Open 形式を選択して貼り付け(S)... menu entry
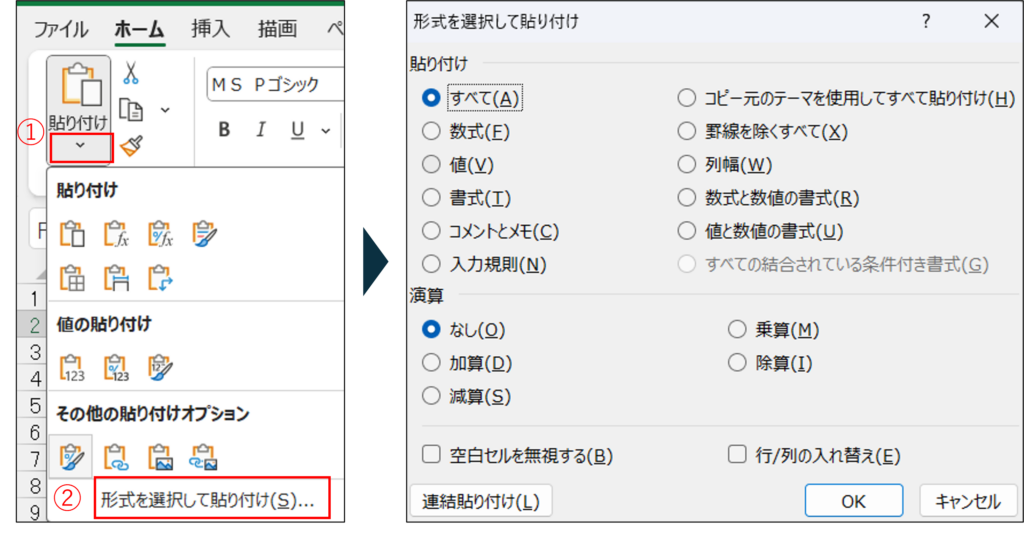Screen dimensions: 1024x533 (212, 500)
